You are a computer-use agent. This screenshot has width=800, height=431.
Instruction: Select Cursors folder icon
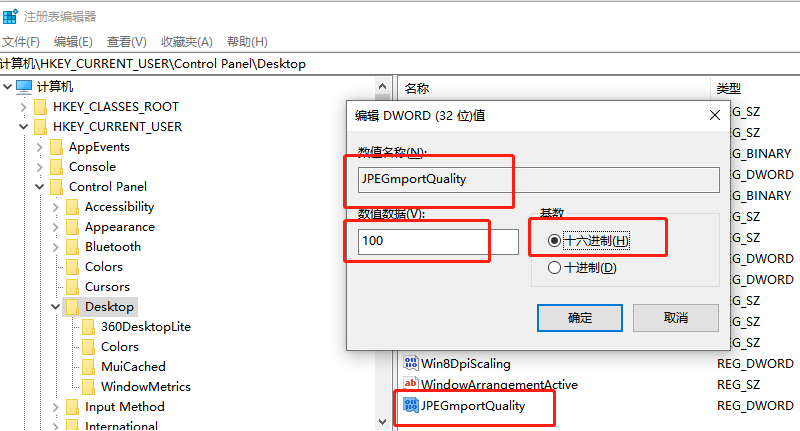(72, 287)
